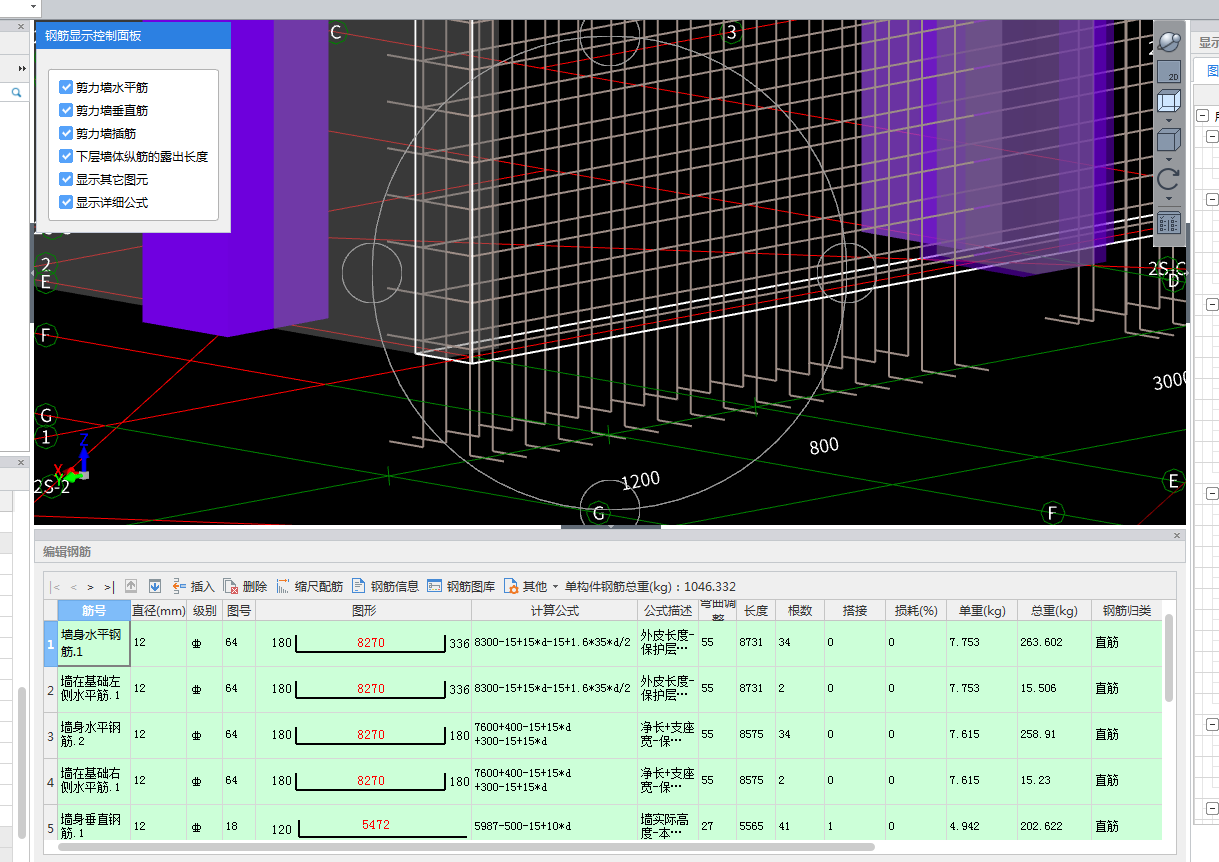Insert a new rebar row (插入)
Viewport: 1219px width, 862px height.
click(193, 586)
